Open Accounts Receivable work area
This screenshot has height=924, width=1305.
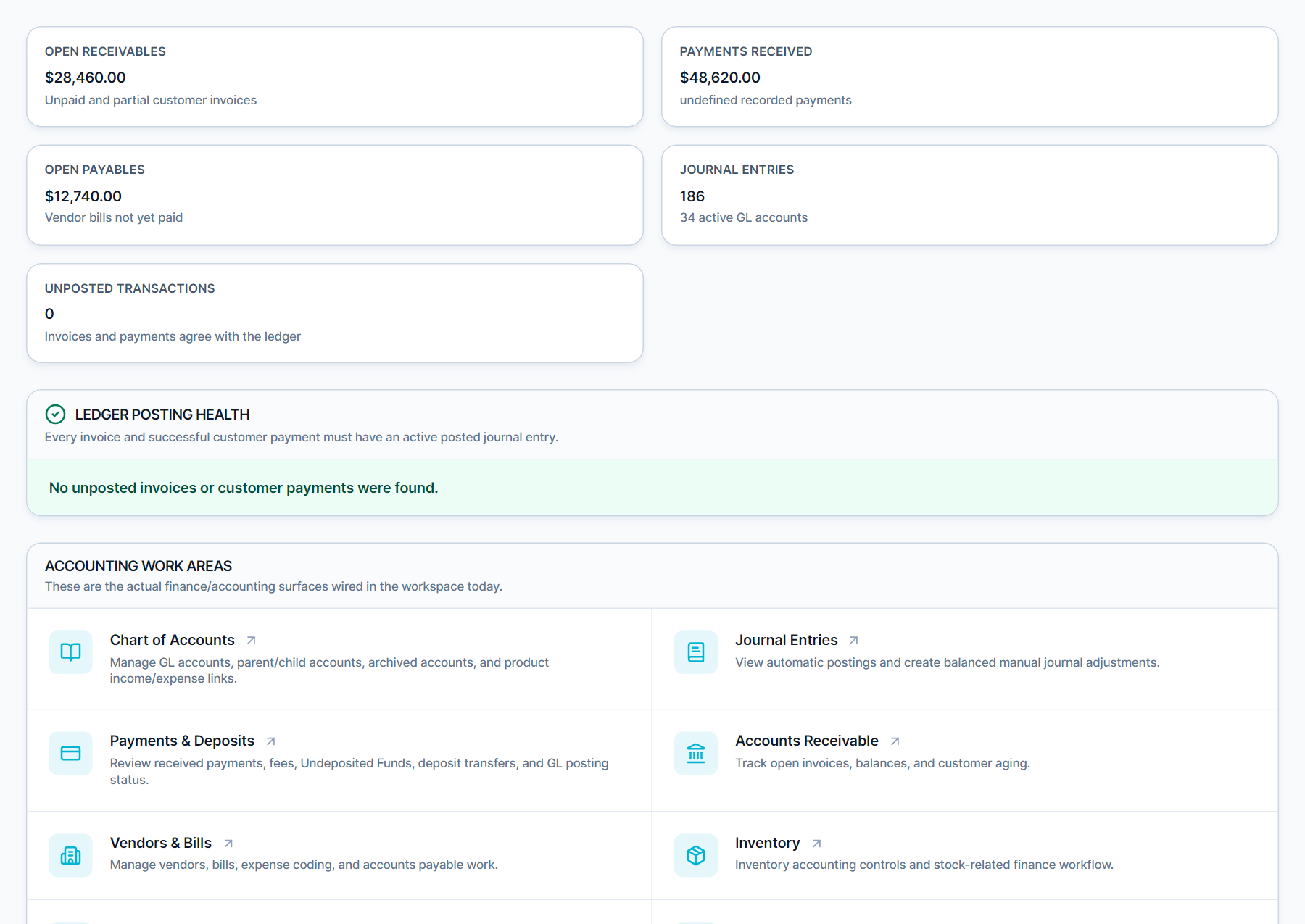807,741
